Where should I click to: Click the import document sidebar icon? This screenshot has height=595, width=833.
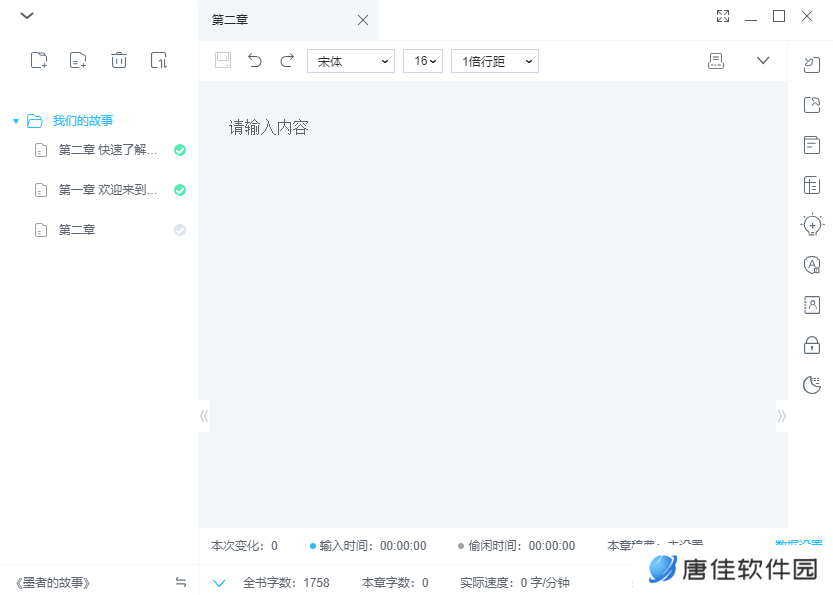point(812,65)
